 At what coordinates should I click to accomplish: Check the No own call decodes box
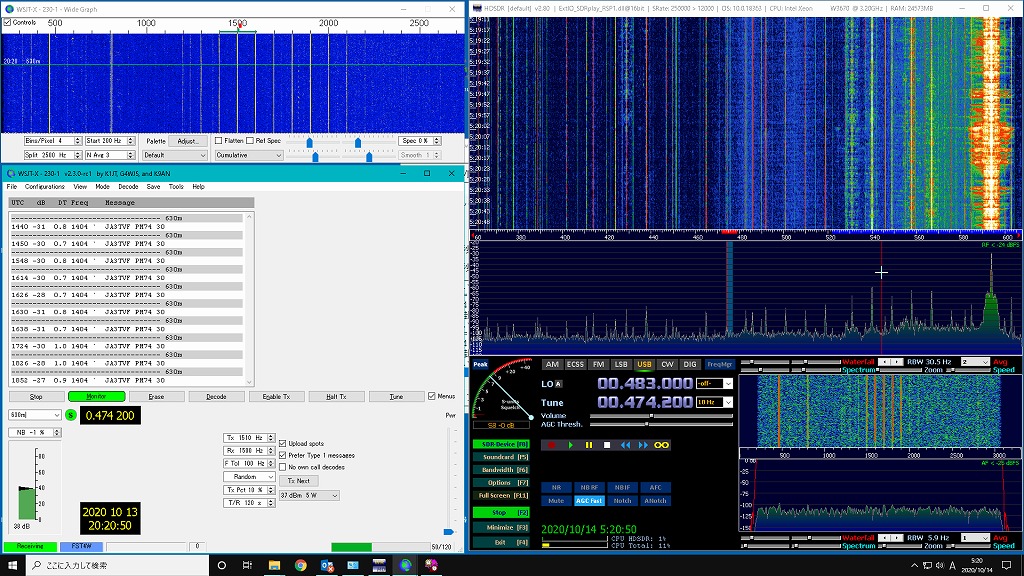coord(282,467)
